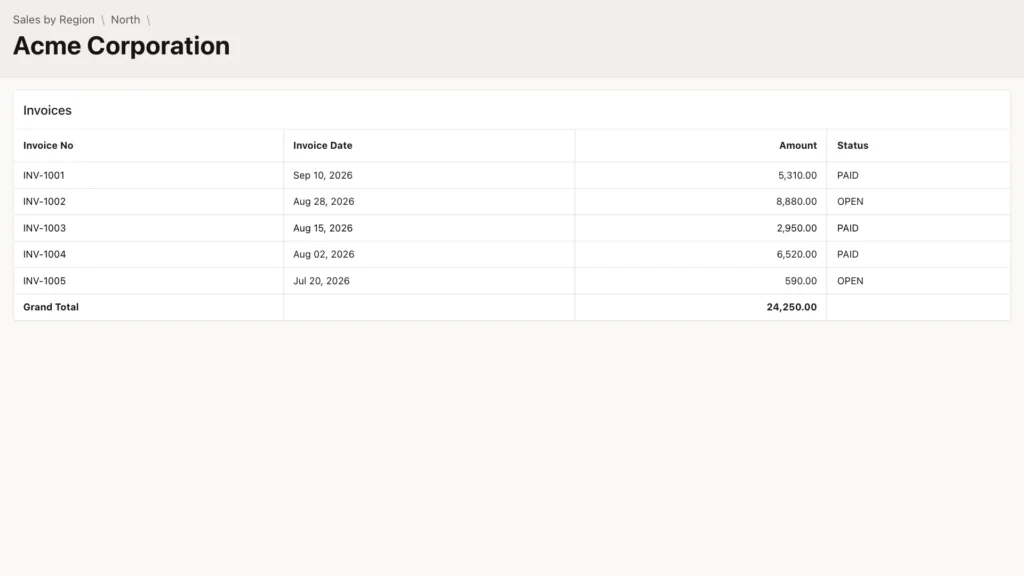Click the Invoice No column header
Viewport: 1024px width, 576px height.
[48, 146]
